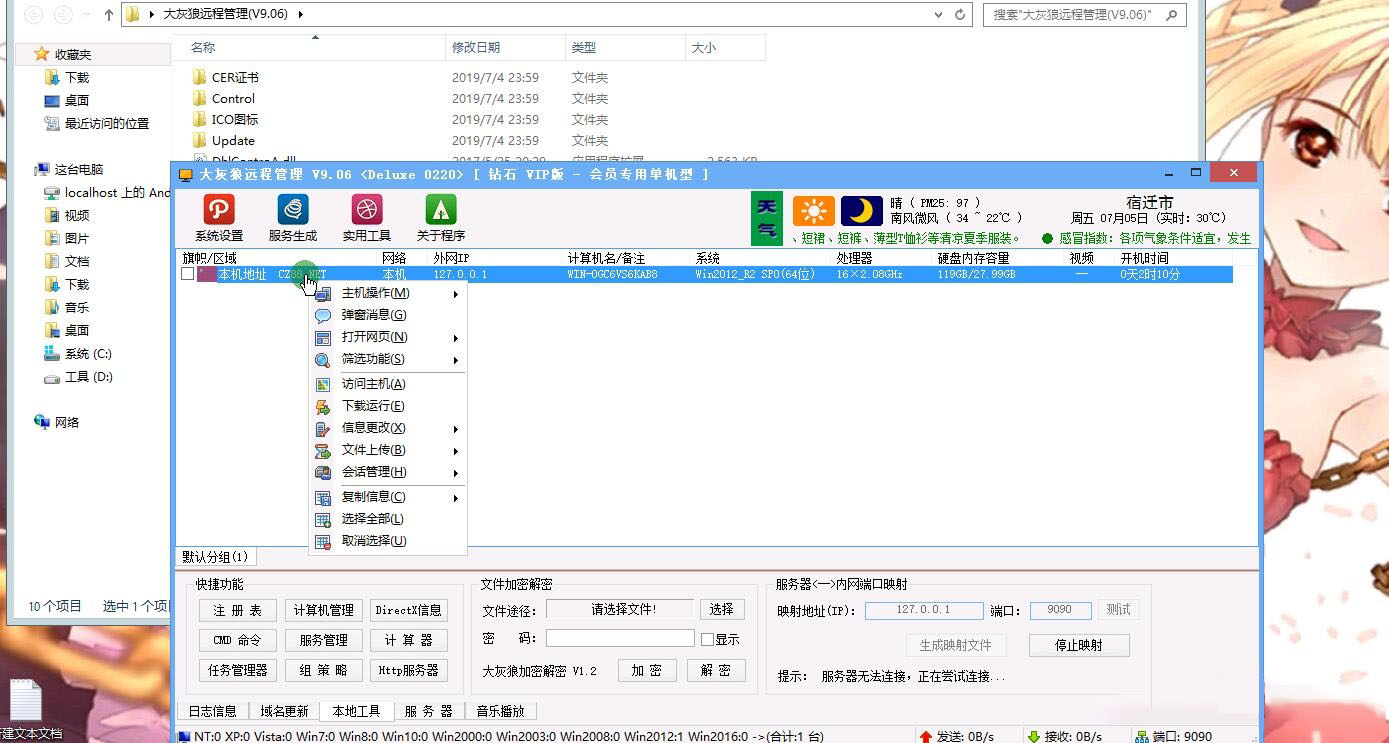The image size is (1389, 743).
Task: Click the 弹窗消息 speech bubble icon
Action: (x=323, y=315)
